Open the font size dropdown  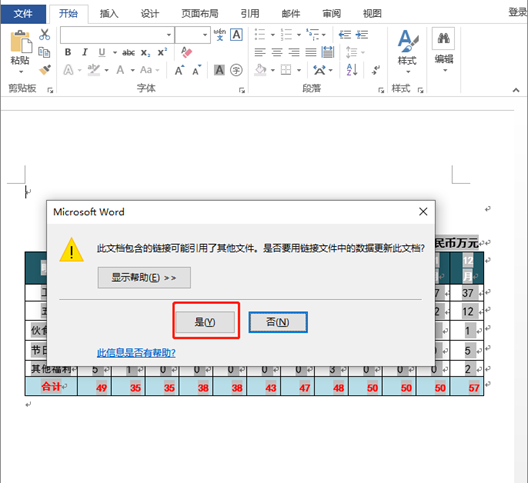(205, 35)
